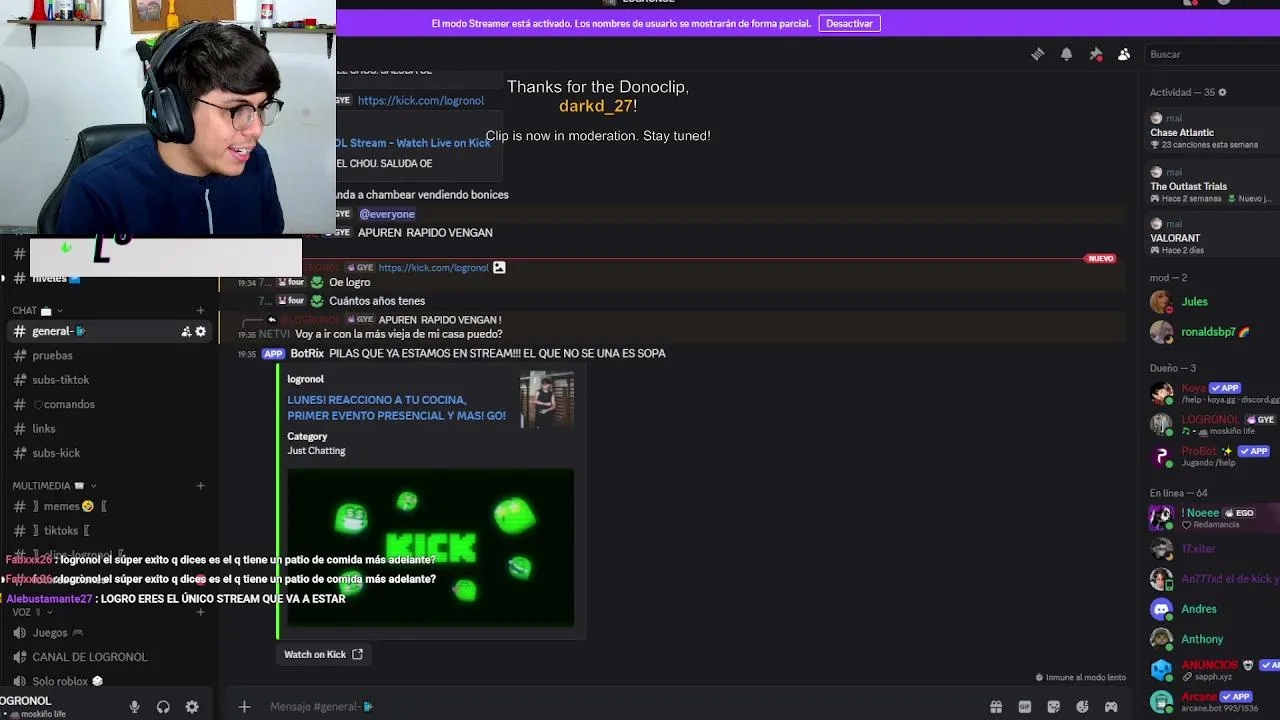Open Actividad settings gear
The width and height of the screenshot is (1280, 720).
tap(1222, 92)
